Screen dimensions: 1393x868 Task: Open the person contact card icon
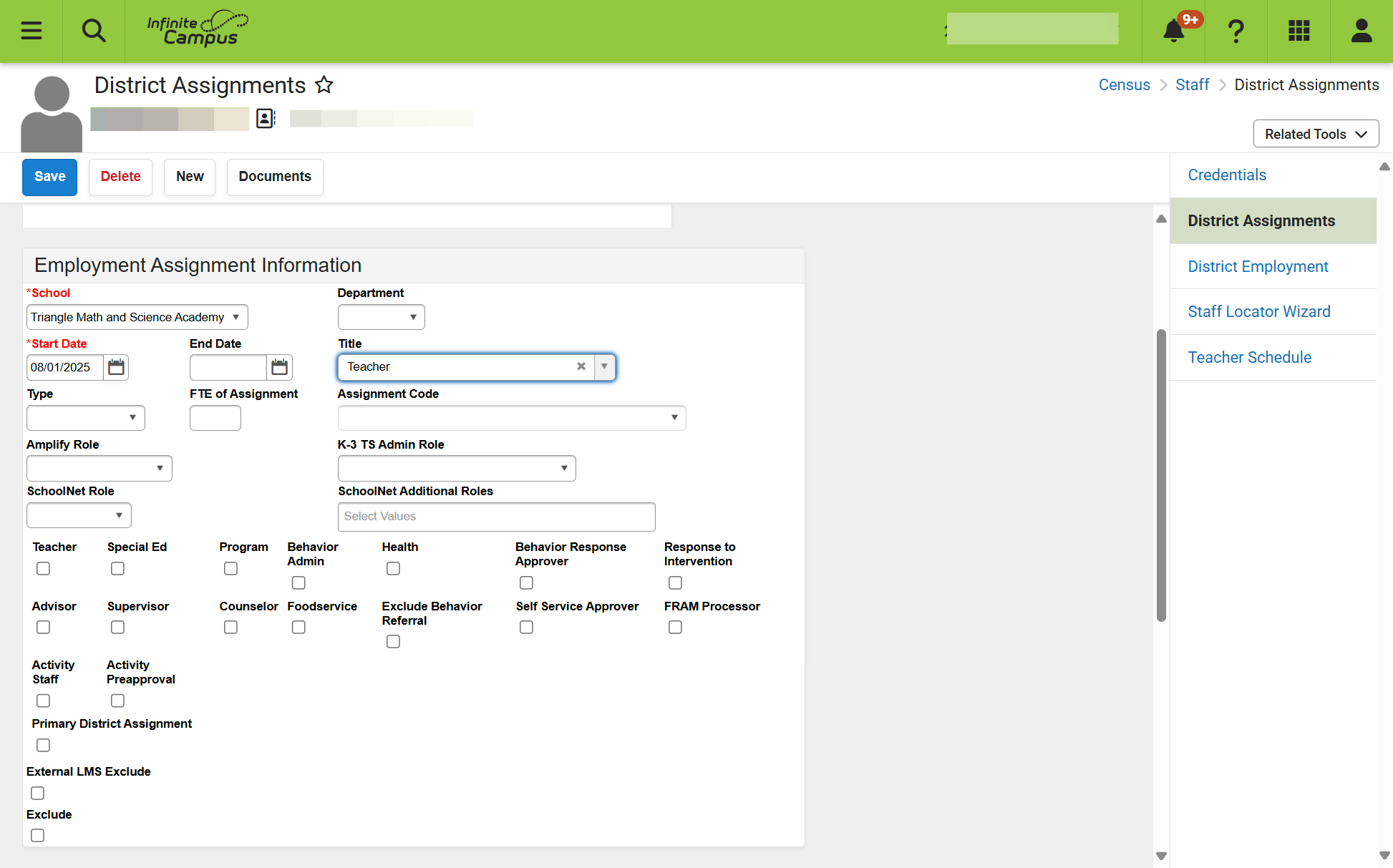pyautogui.click(x=266, y=119)
